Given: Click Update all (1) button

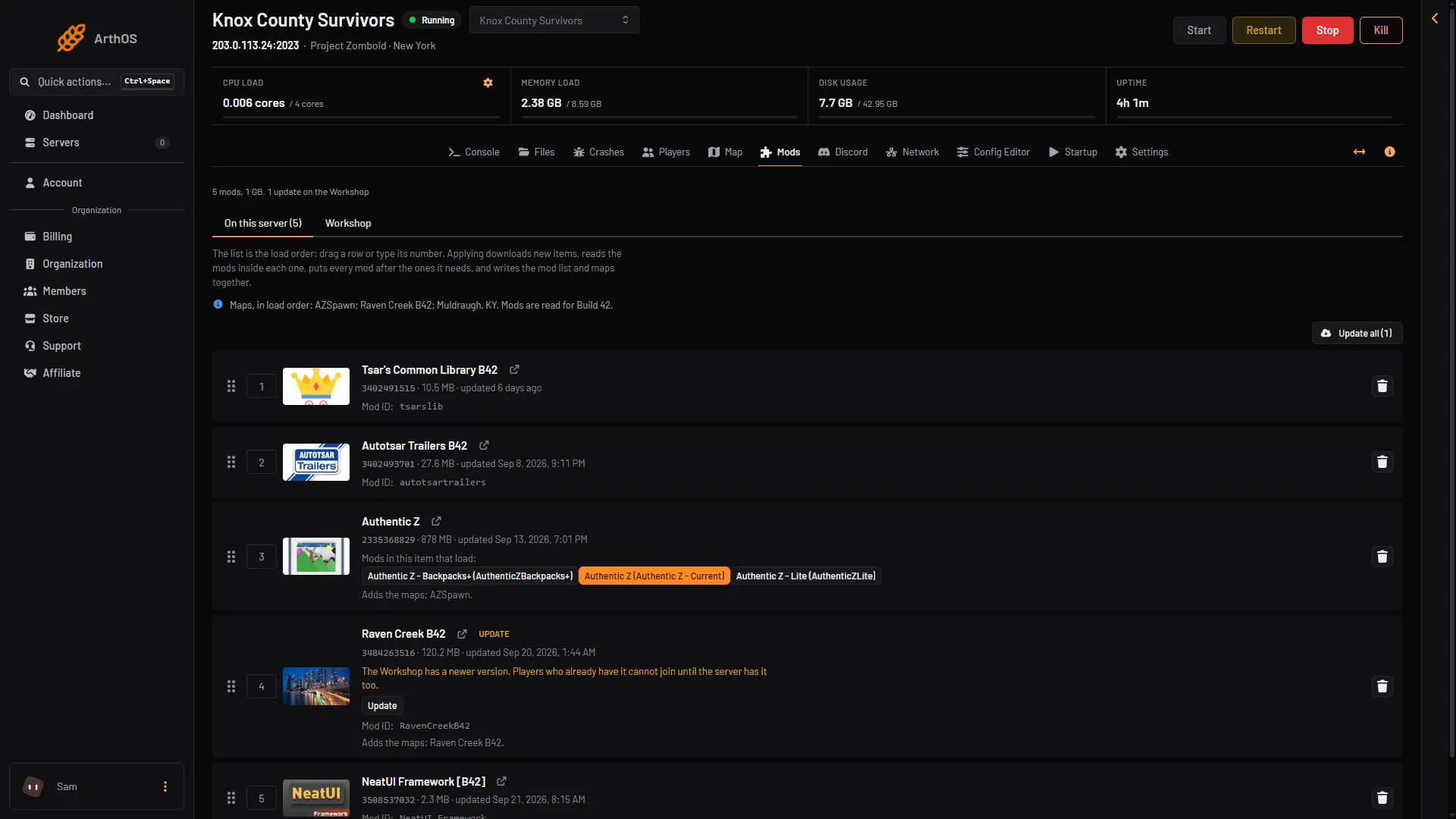Looking at the screenshot, I should pyautogui.click(x=1357, y=334).
